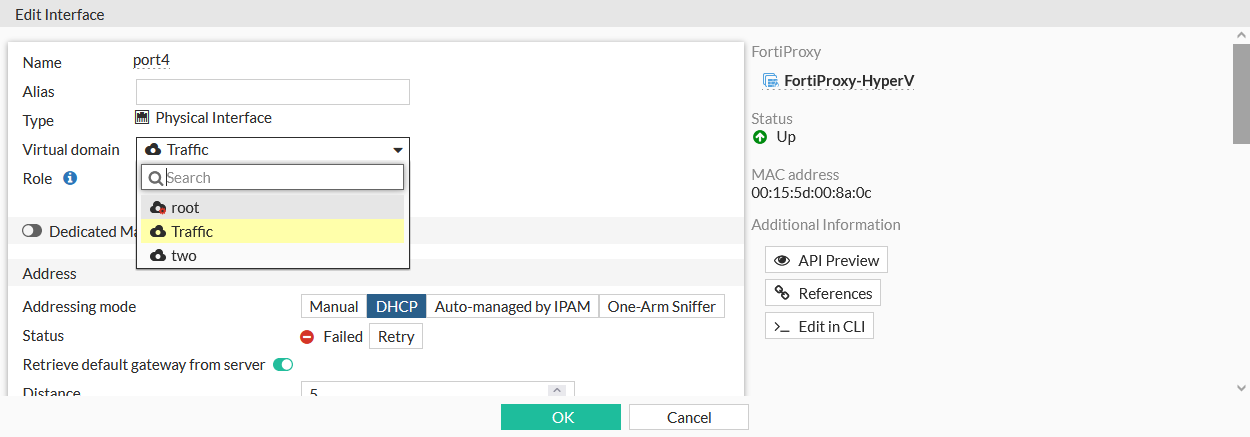1250x437 pixels.
Task: Click the OK button
Action: click(560, 417)
